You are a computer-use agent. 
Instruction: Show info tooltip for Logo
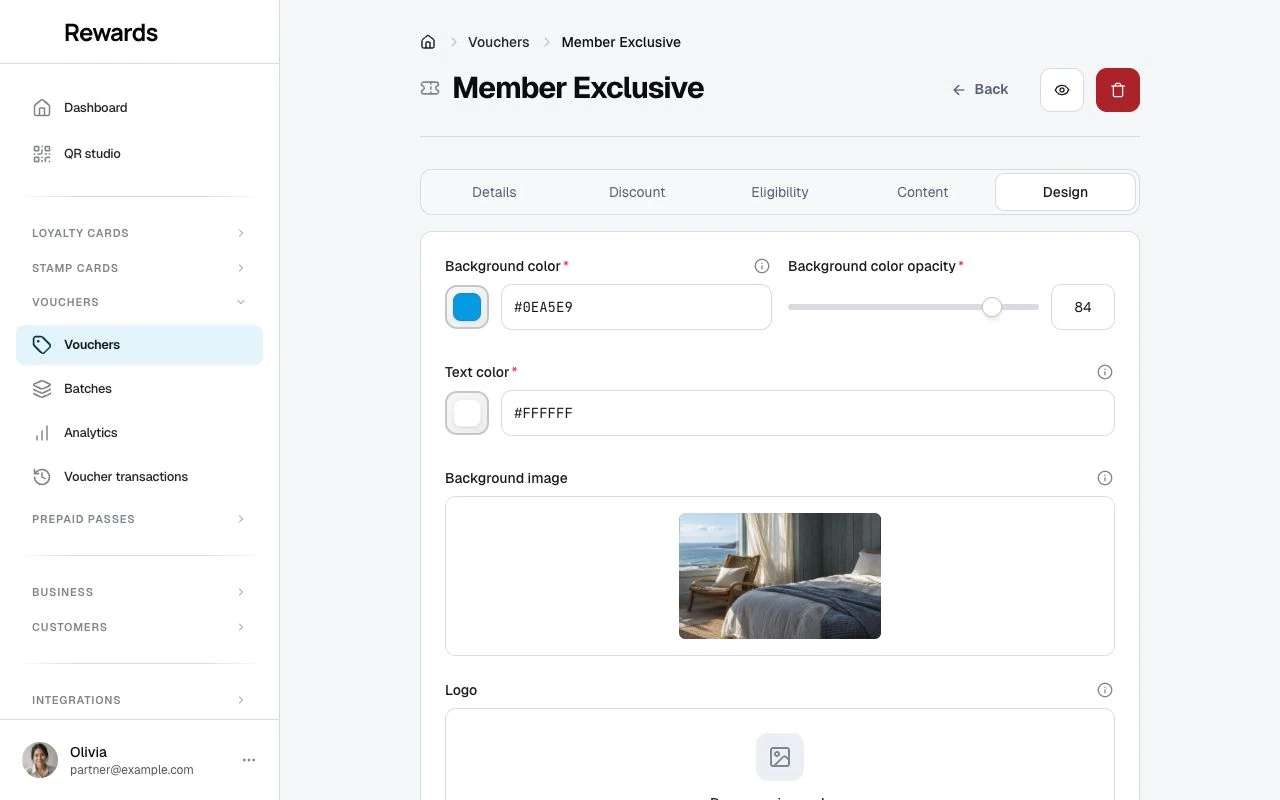tap(1105, 690)
